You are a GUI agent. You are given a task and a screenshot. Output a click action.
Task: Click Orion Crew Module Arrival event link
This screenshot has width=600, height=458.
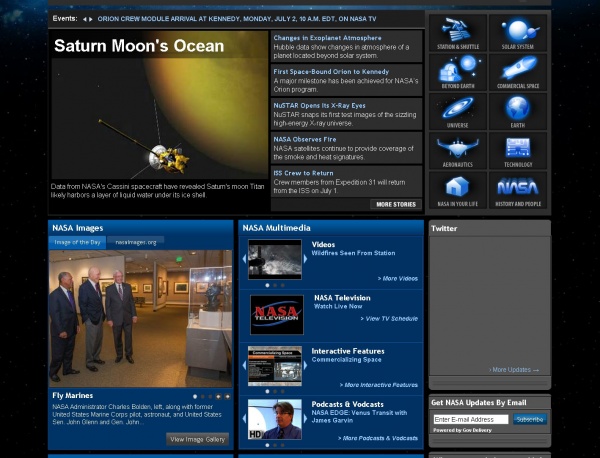coord(237,19)
